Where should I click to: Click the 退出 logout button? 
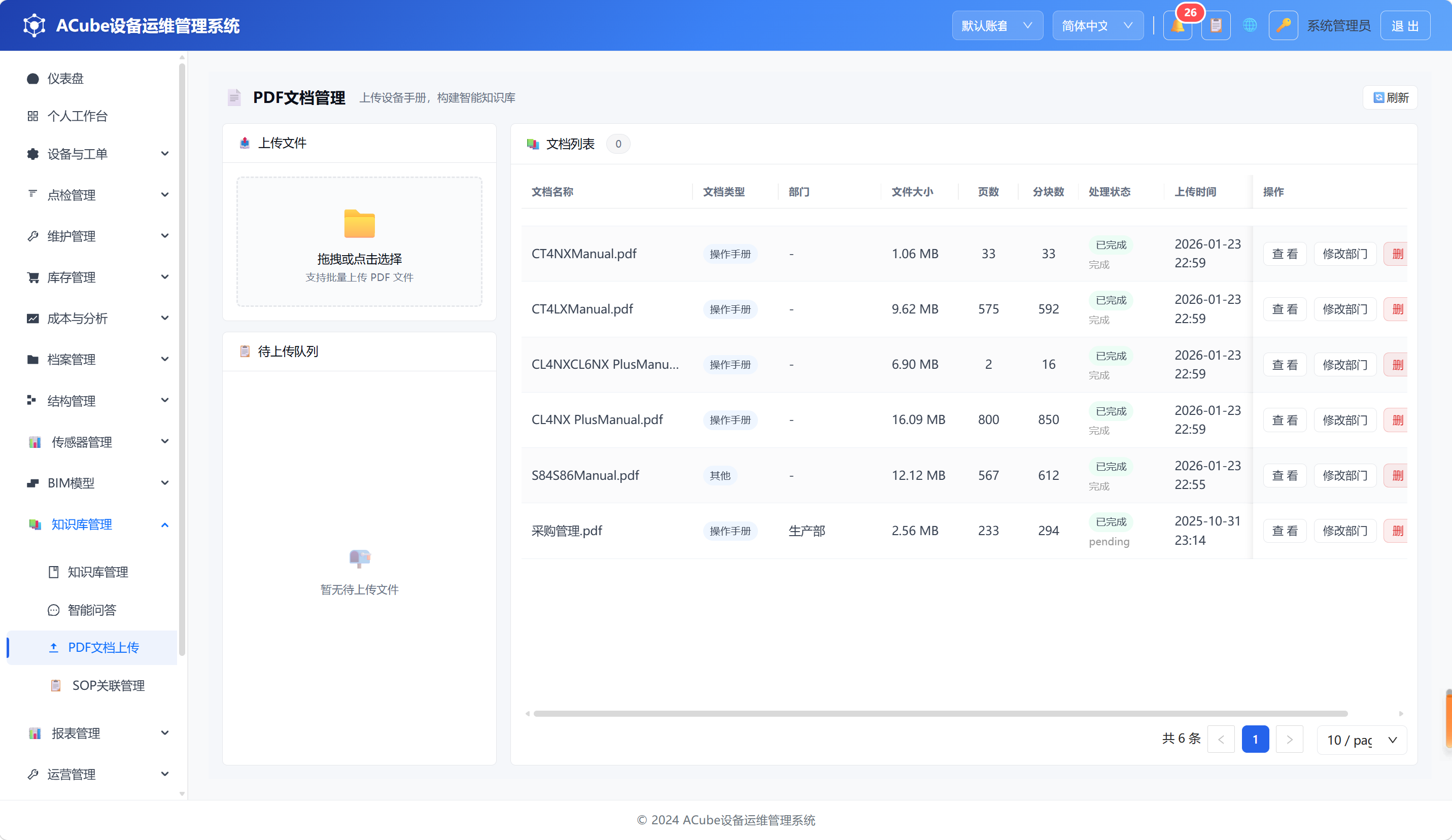(1405, 26)
